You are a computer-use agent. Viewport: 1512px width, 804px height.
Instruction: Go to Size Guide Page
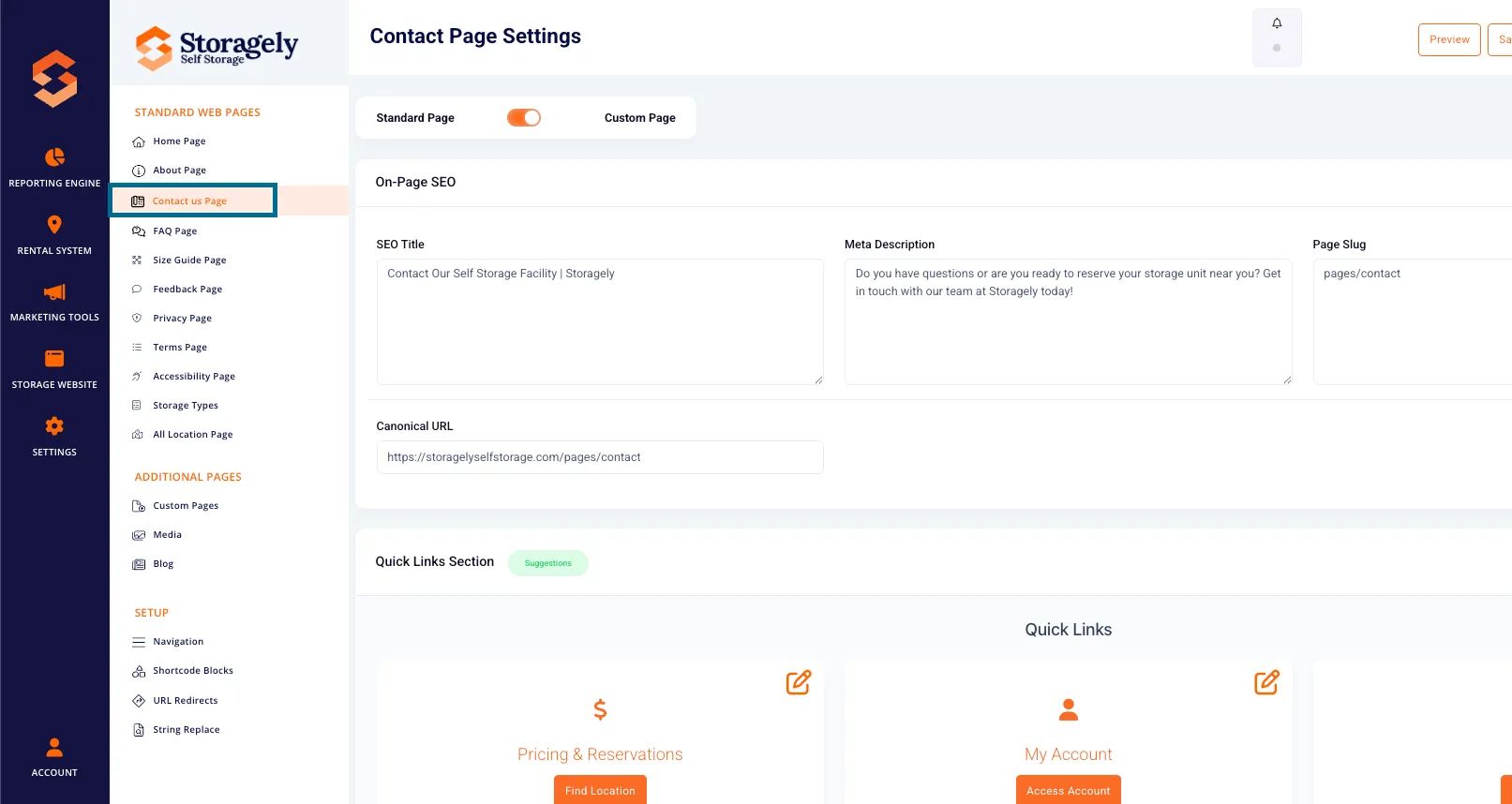pos(189,261)
